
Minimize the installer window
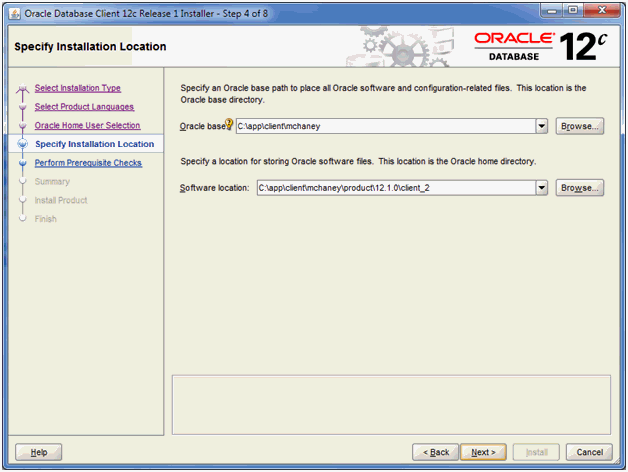pyautogui.click(x=552, y=10)
